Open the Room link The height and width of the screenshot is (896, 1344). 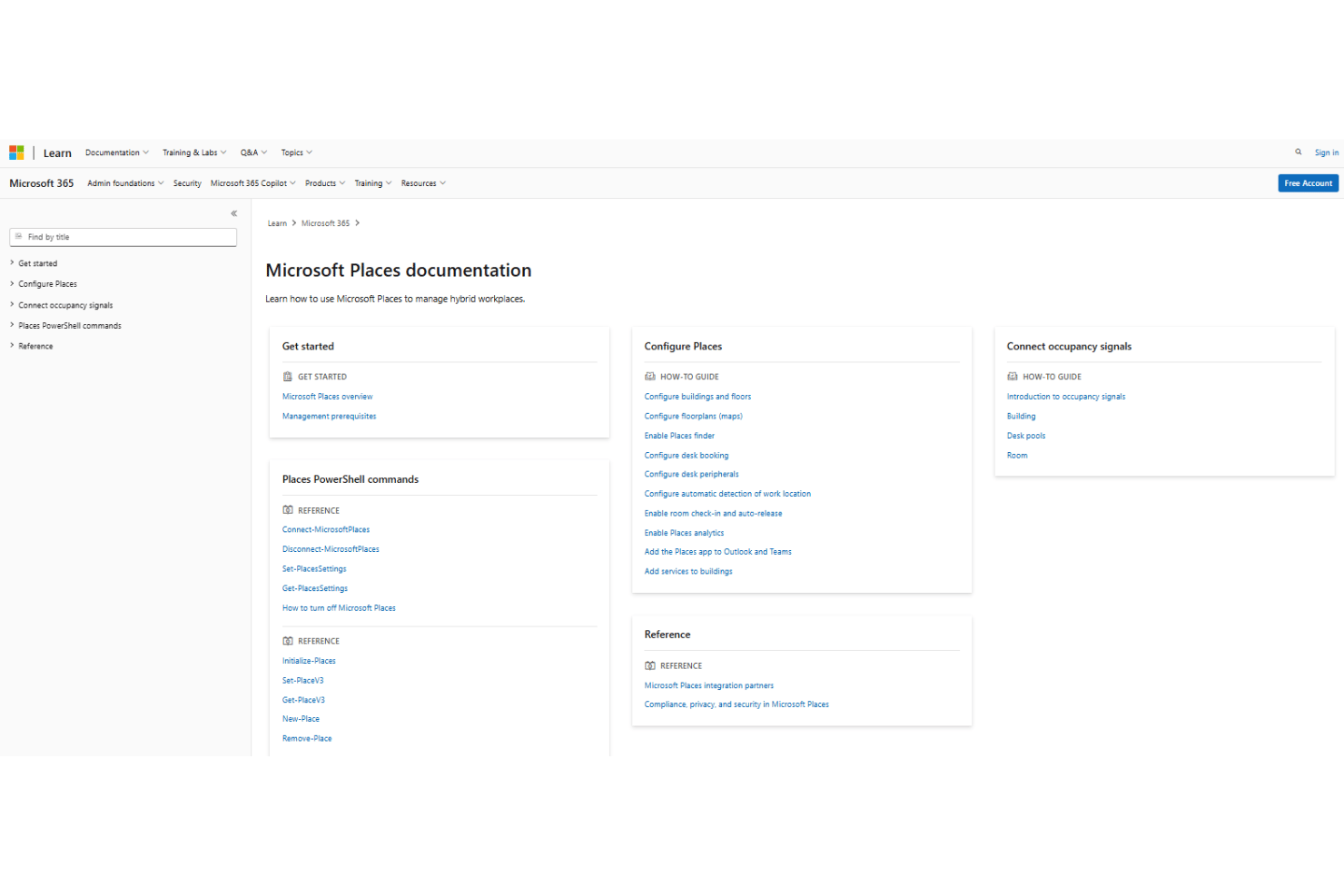1017,456
